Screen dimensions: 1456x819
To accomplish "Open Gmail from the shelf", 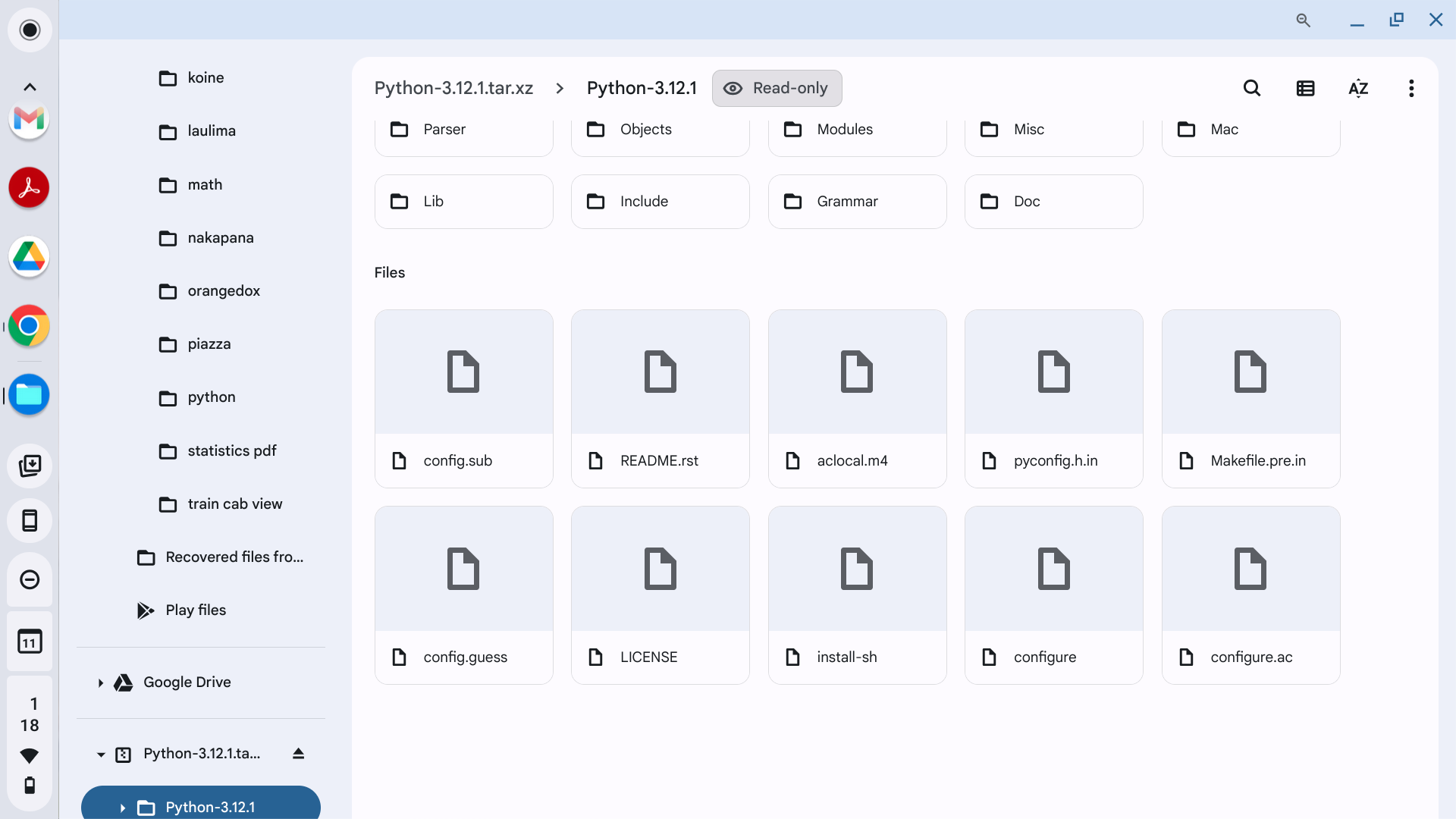I will tap(29, 119).
